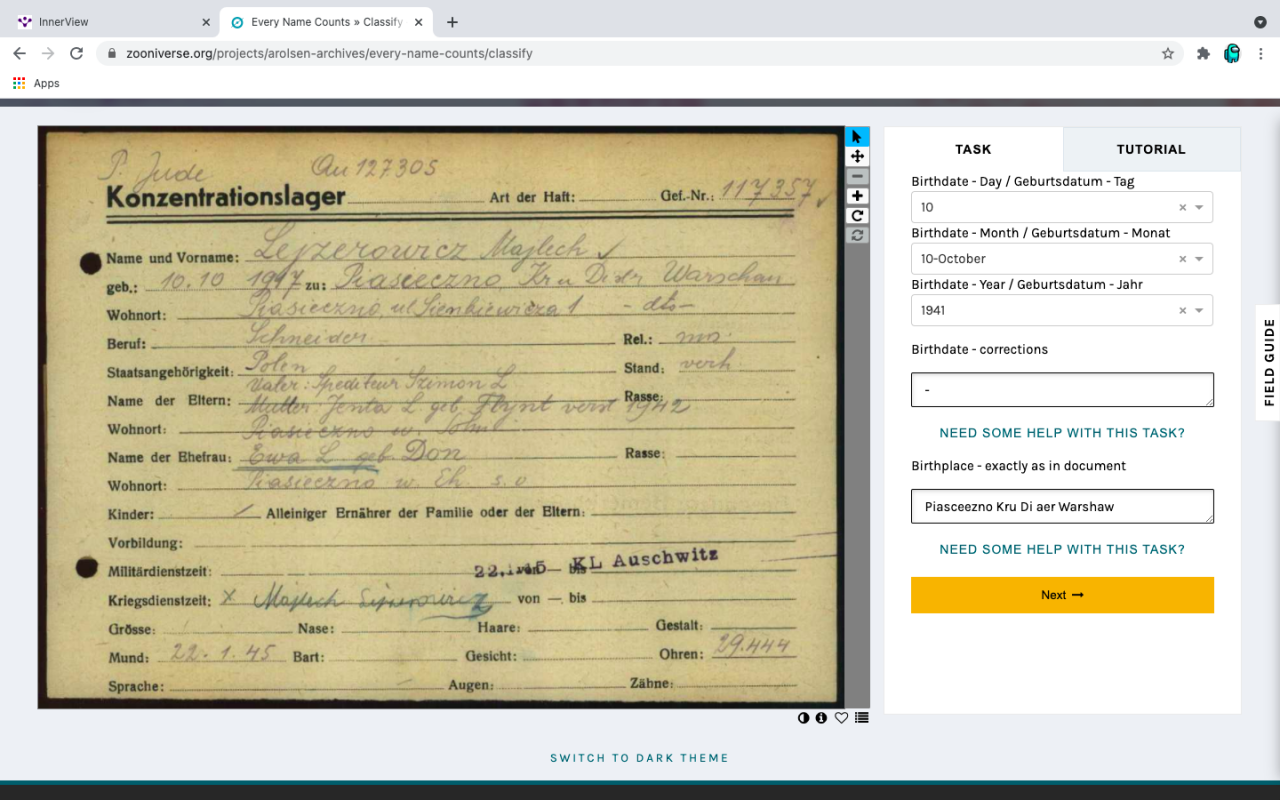
Task: Open a new browser tab
Action: 452,22
